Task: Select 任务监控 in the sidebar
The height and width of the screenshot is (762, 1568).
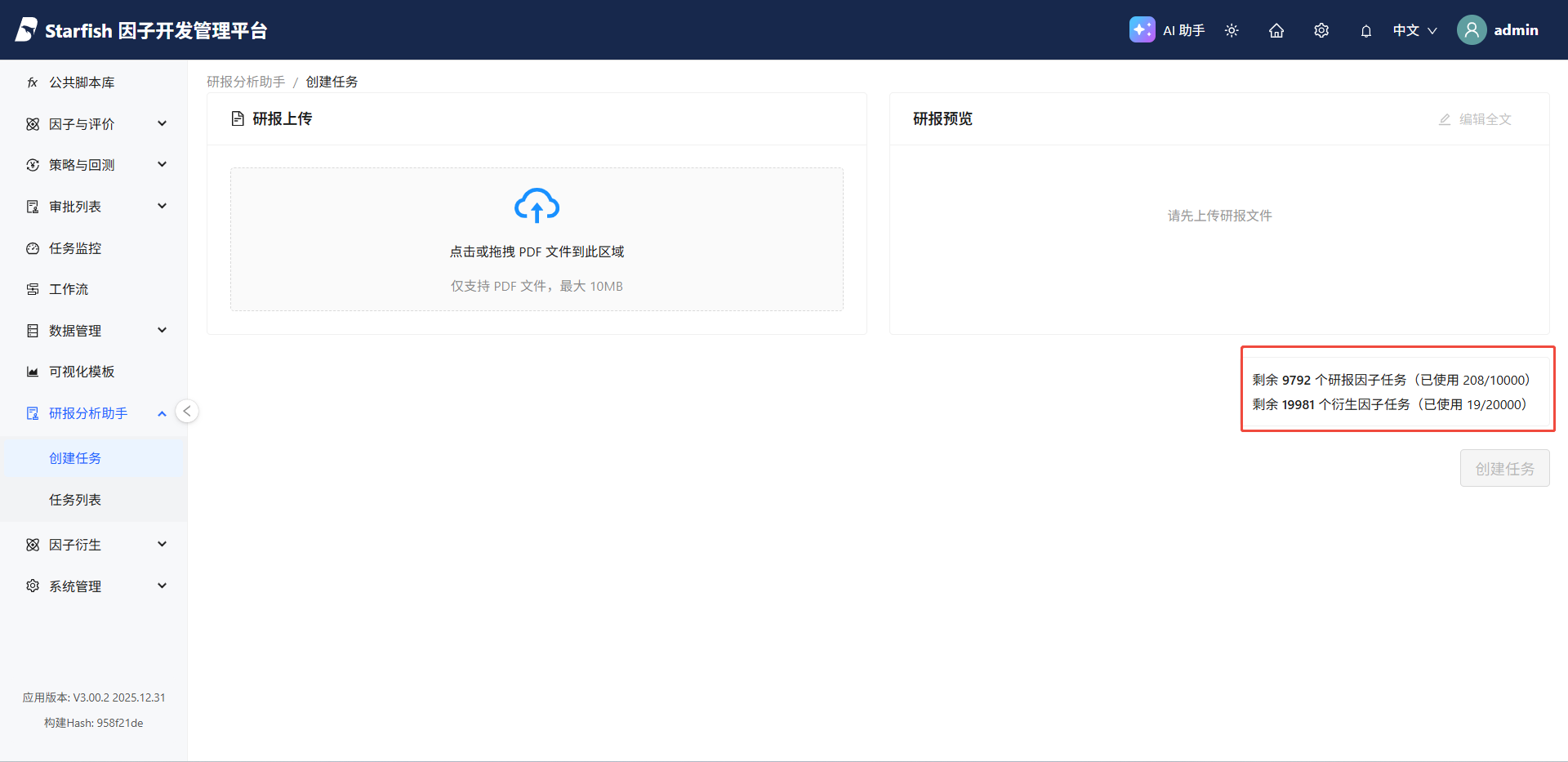Action: point(75,248)
